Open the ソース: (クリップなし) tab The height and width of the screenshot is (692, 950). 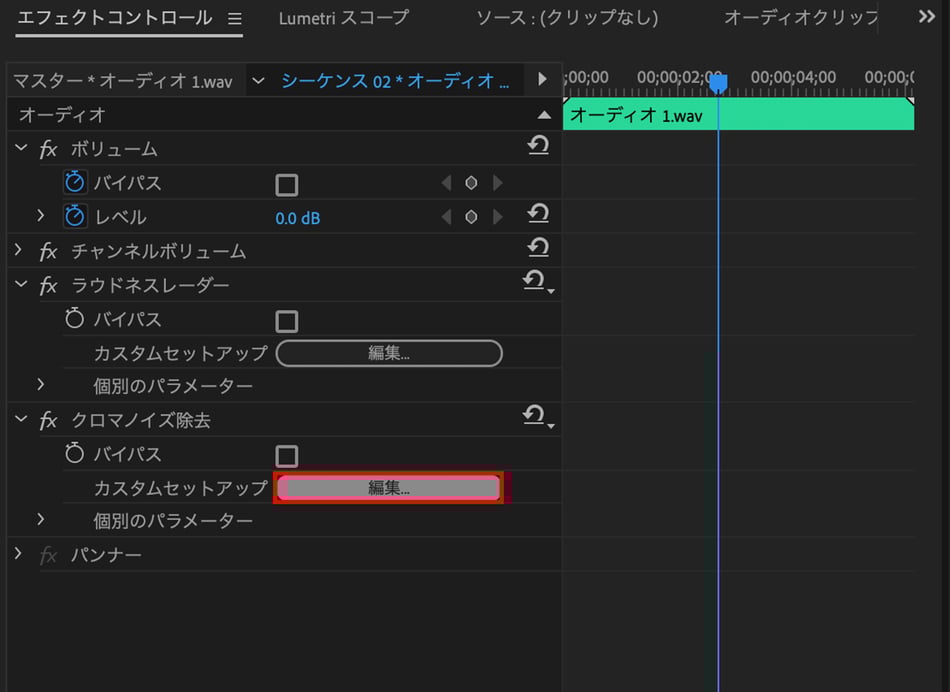pos(566,18)
